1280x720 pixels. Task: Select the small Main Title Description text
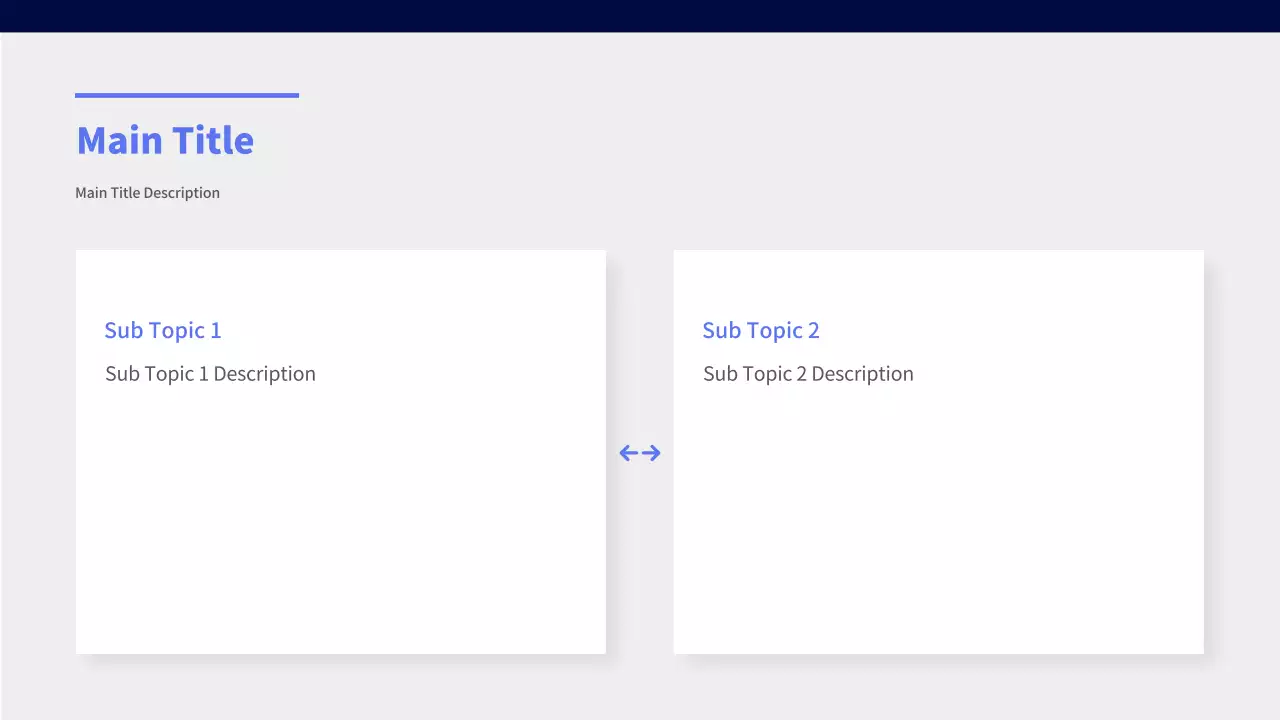pyautogui.click(x=147, y=193)
